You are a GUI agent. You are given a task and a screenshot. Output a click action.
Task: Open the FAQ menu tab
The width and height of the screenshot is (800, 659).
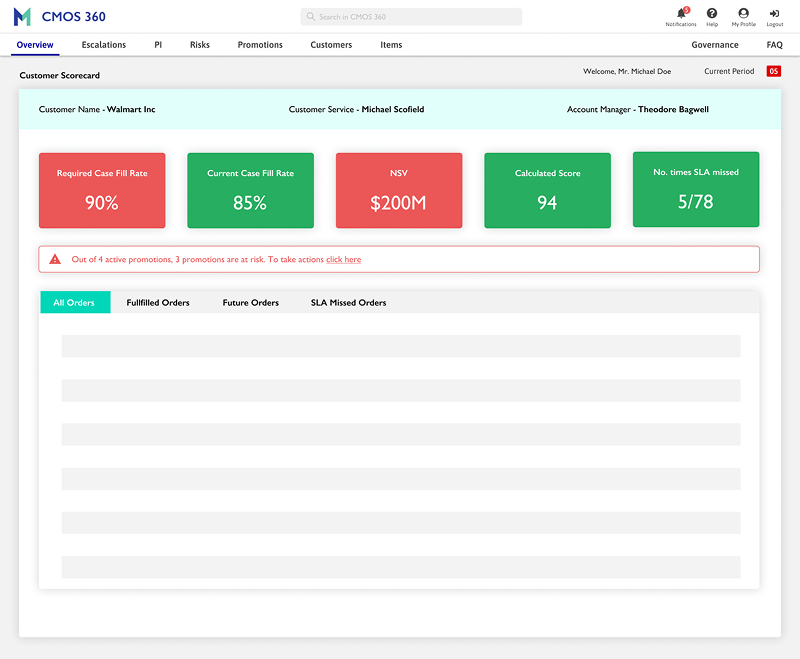pos(774,45)
